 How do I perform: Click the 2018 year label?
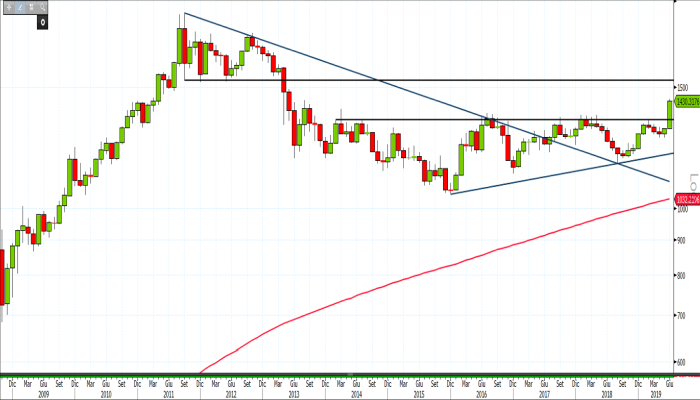coord(606,395)
